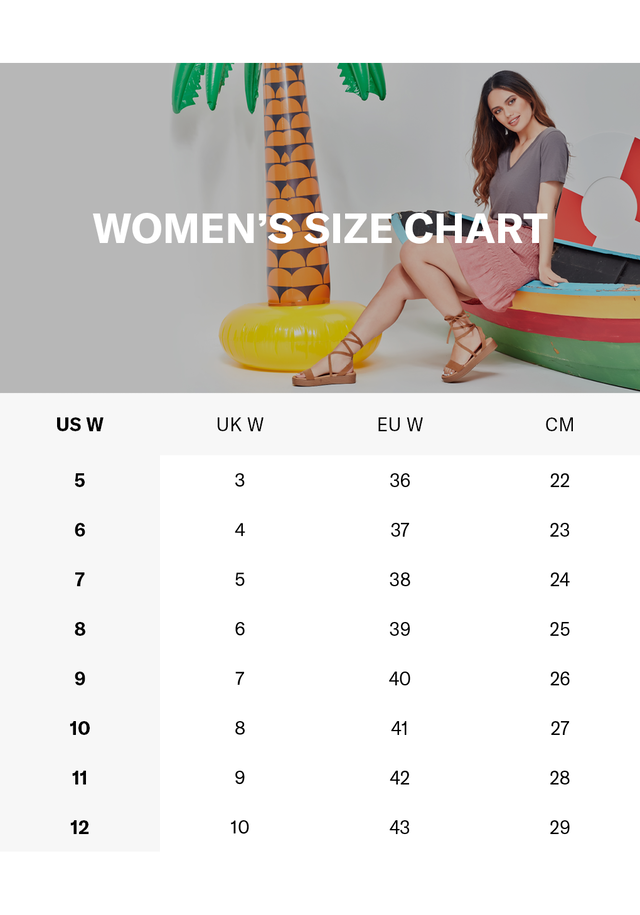Click US size 5 row label
Screen dimensions: 640x915
pyautogui.click(x=80, y=480)
